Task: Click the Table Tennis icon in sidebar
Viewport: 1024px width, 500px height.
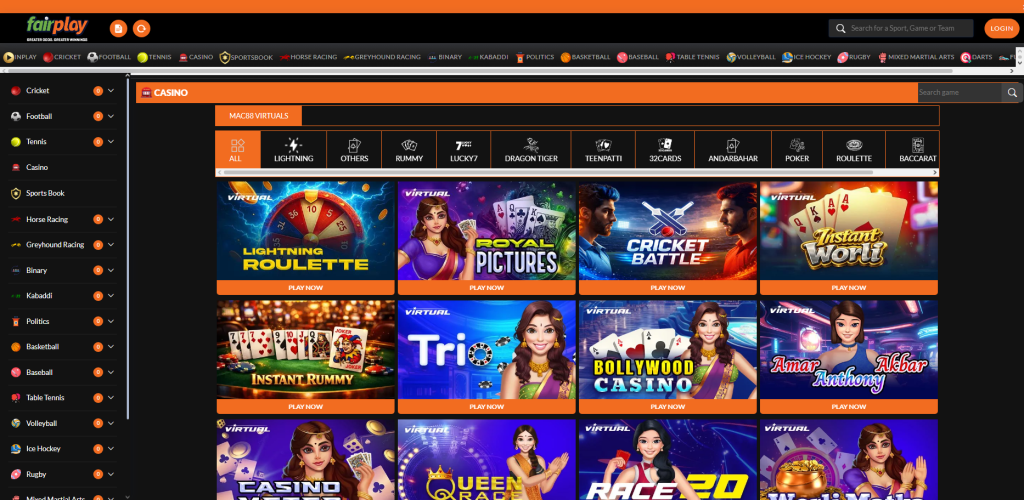Action: click(x=16, y=398)
